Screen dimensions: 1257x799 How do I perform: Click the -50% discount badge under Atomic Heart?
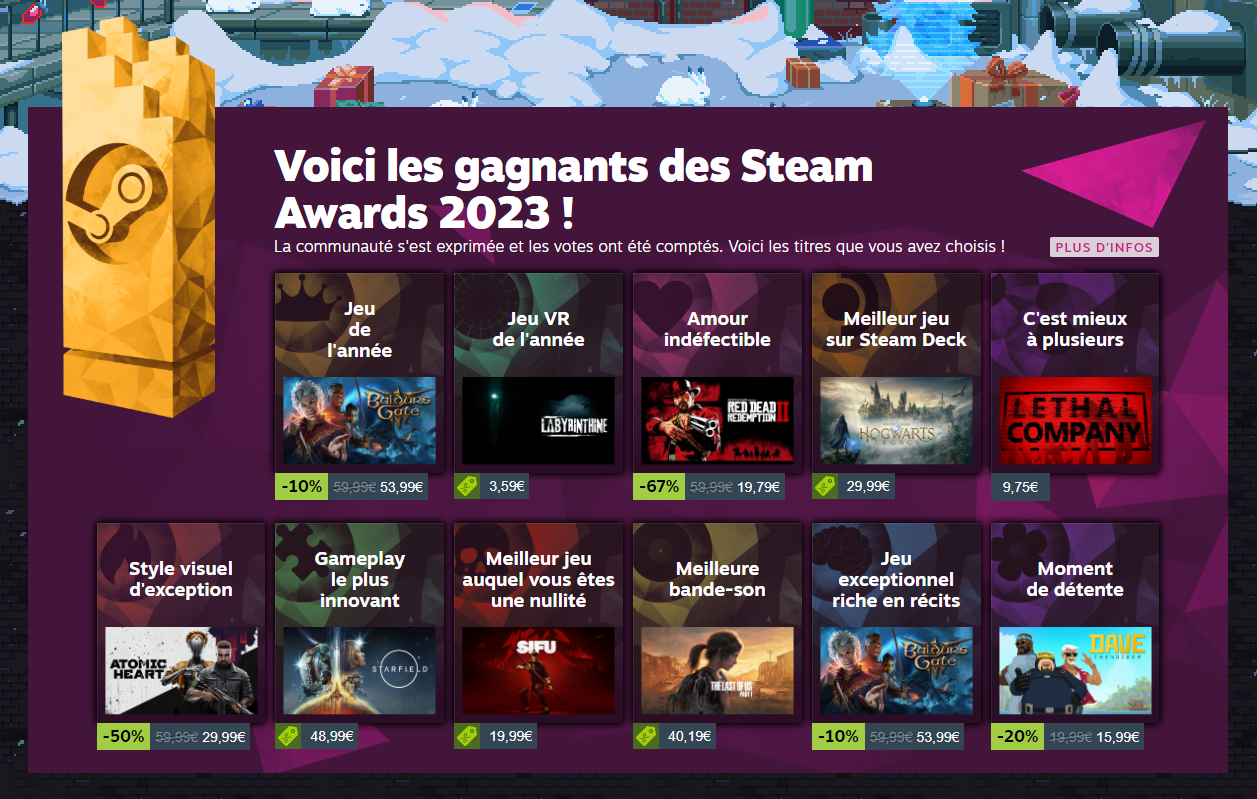(123, 737)
